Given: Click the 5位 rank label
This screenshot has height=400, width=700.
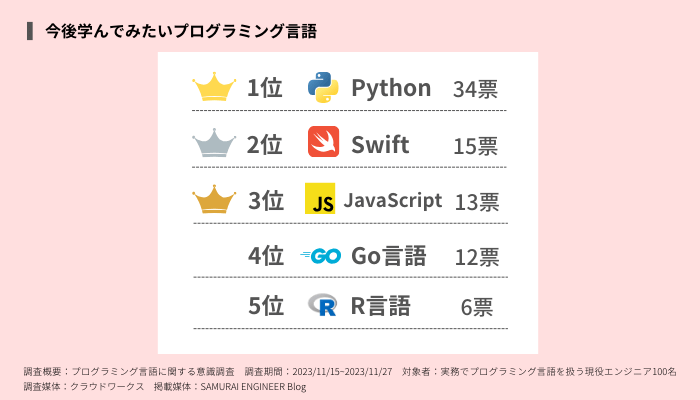Looking at the screenshot, I should pyautogui.click(x=266, y=306).
